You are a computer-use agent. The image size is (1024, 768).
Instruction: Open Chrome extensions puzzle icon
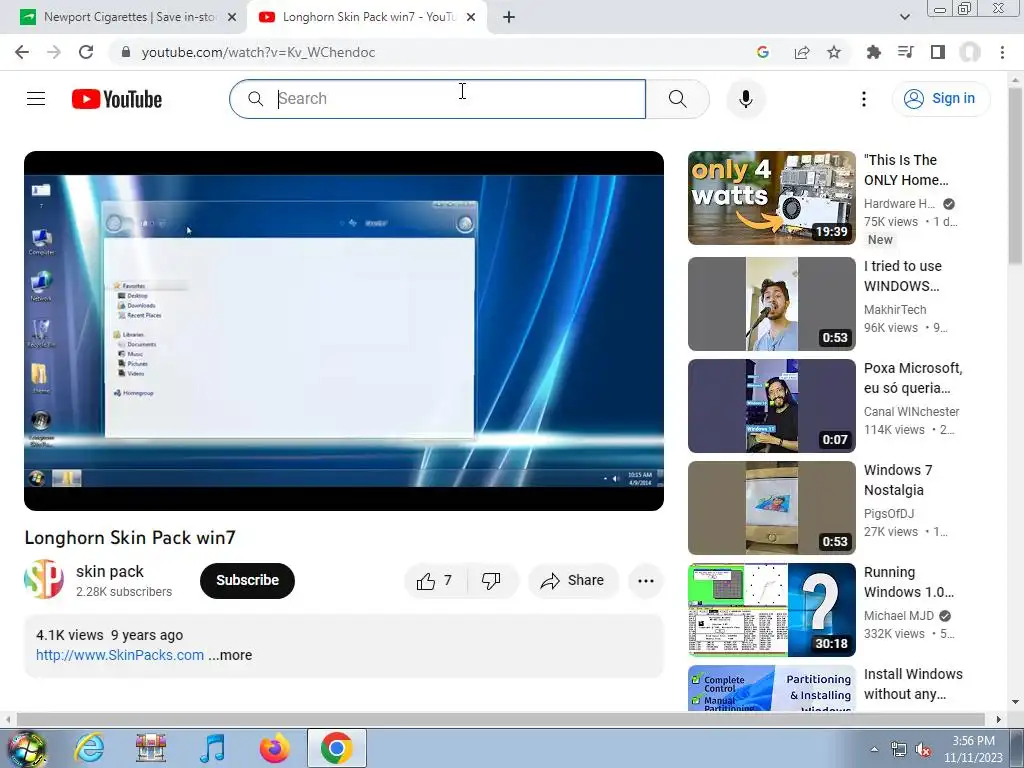click(x=873, y=52)
